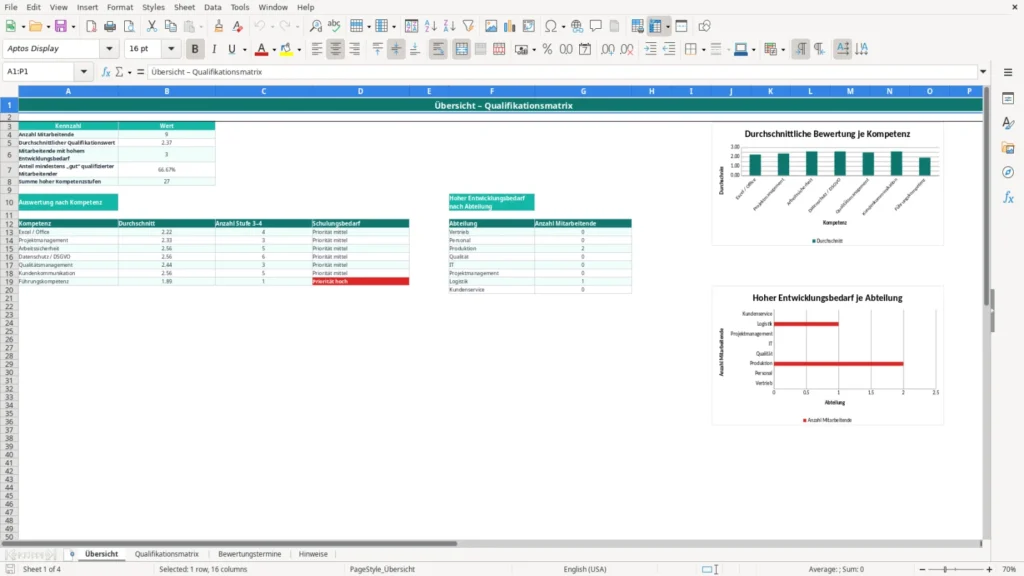The width and height of the screenshot is (1024, 576).
Task: Click the horizontal scrollbar
Action: tap(229, 543)
